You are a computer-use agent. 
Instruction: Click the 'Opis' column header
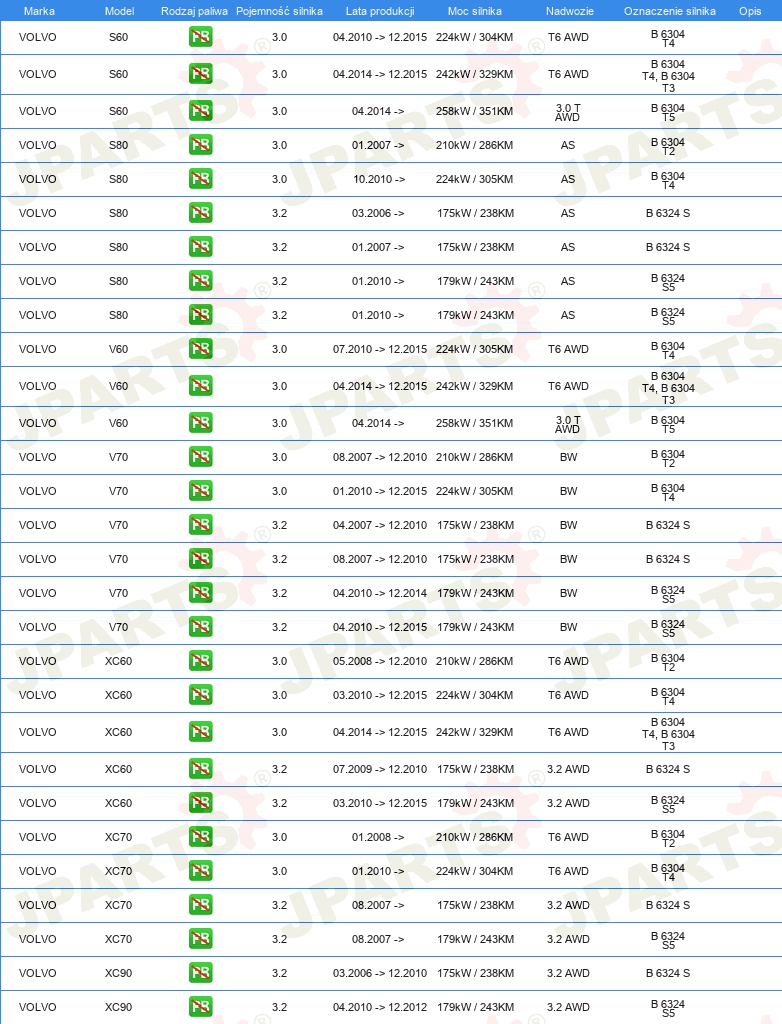click(x=750, y=11)
